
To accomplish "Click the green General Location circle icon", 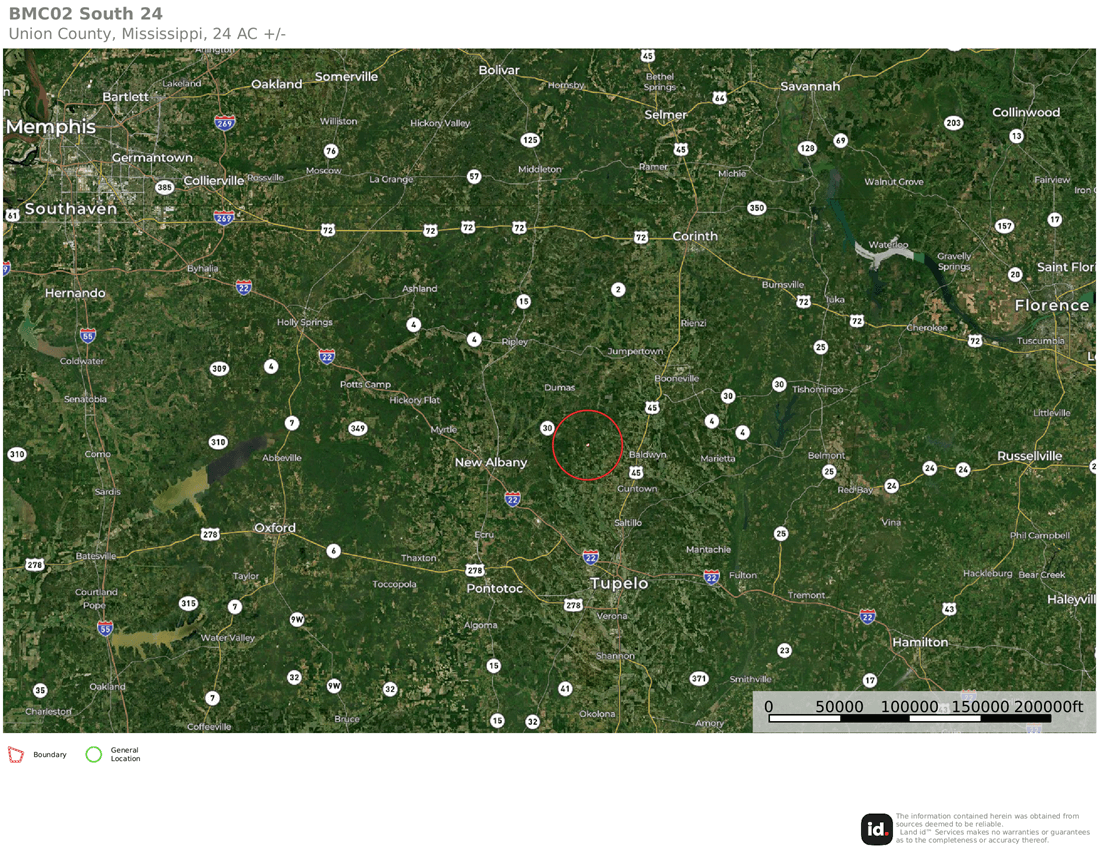I will [93, 755].
